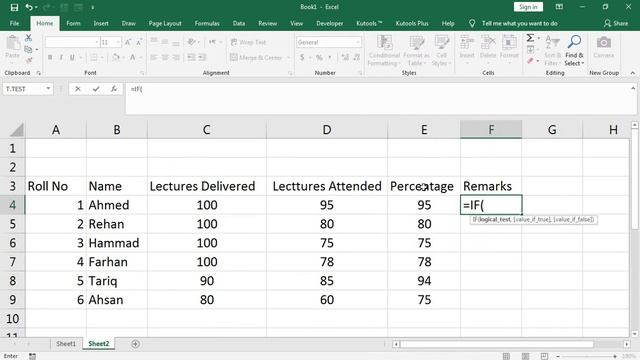Open the File menu
Screen dimensions: 640x360
click(x=14, y=23)
